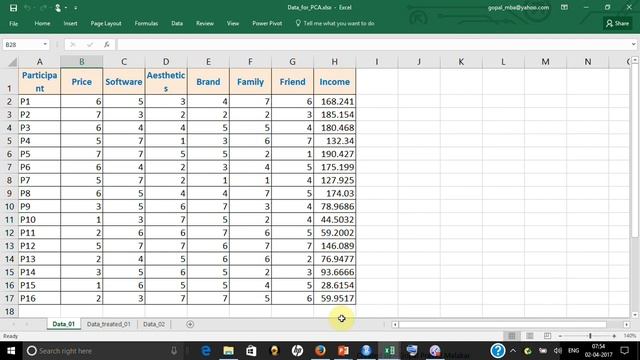Switch to Normal view icon
Screen dimensions: 640x360
pyautogui.click(x=511, y=336)
